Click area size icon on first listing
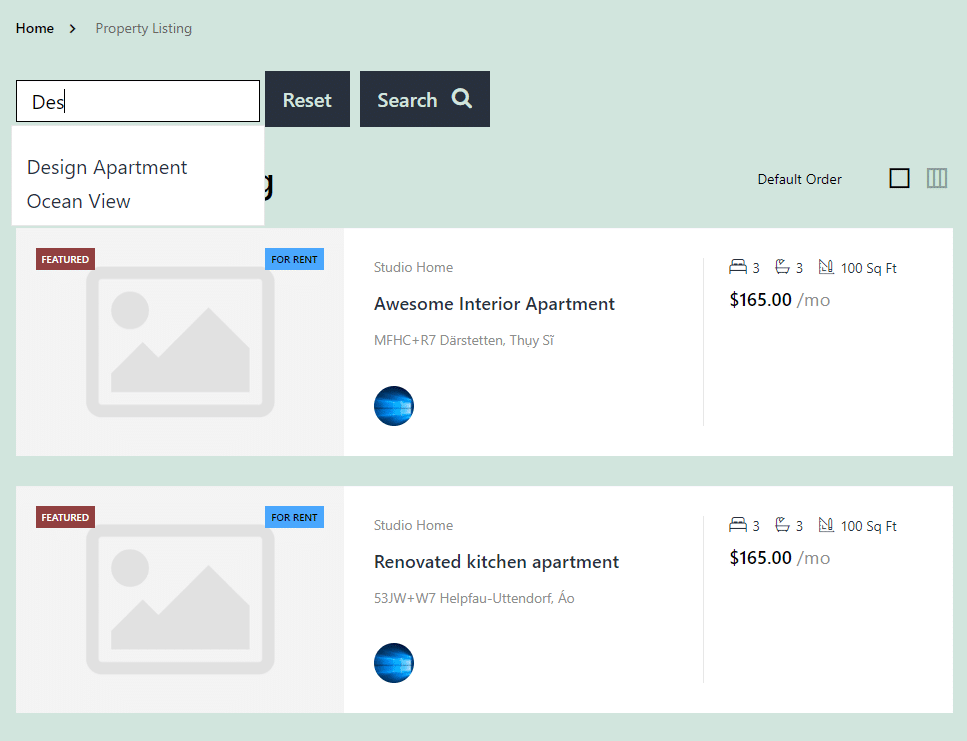This screenshot has width=967, height=741. 826,267
